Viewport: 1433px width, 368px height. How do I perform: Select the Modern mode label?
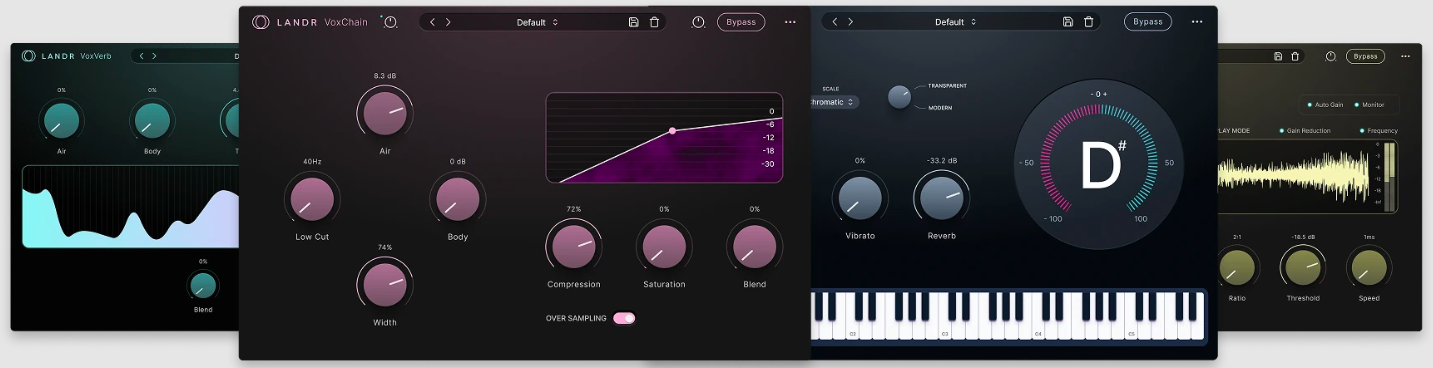(941, 107)
